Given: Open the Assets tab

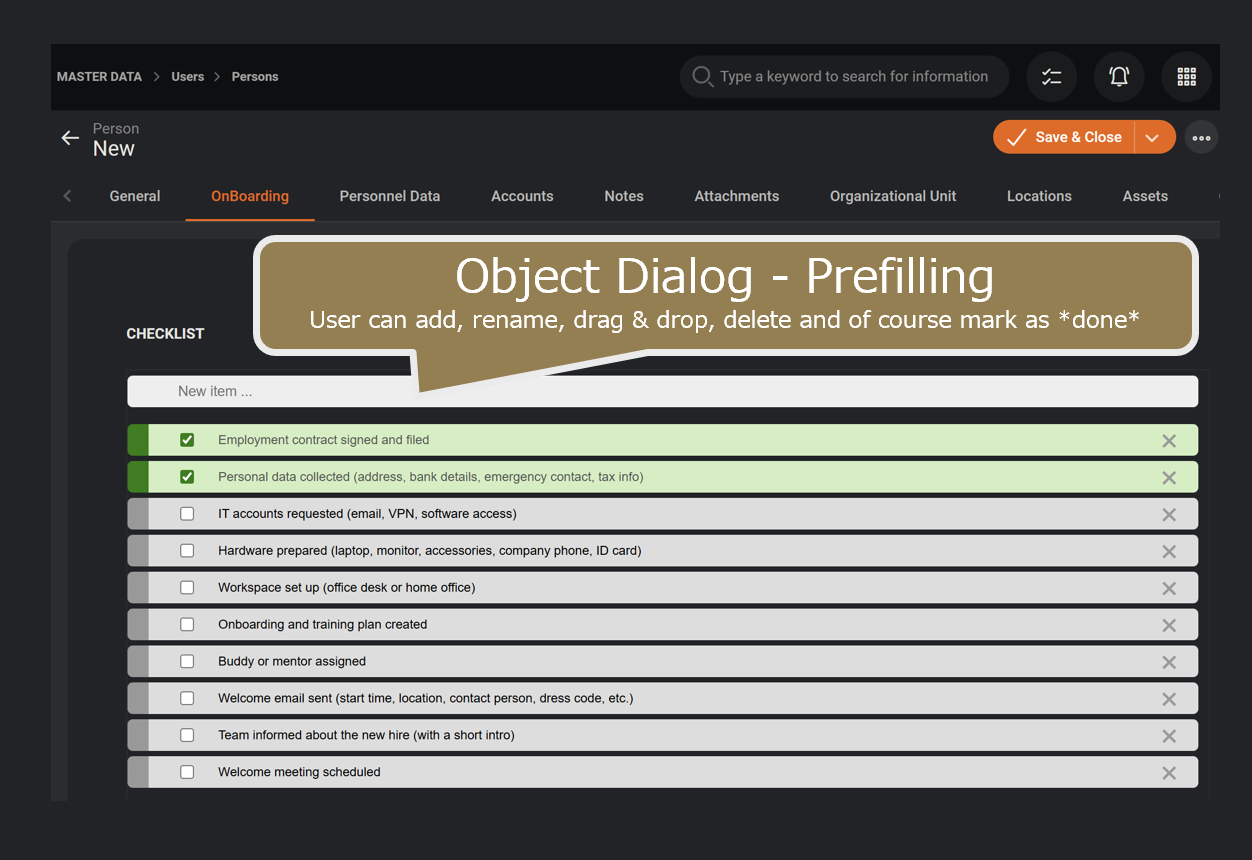Looking at the screenshot, I should [1145, 196].
